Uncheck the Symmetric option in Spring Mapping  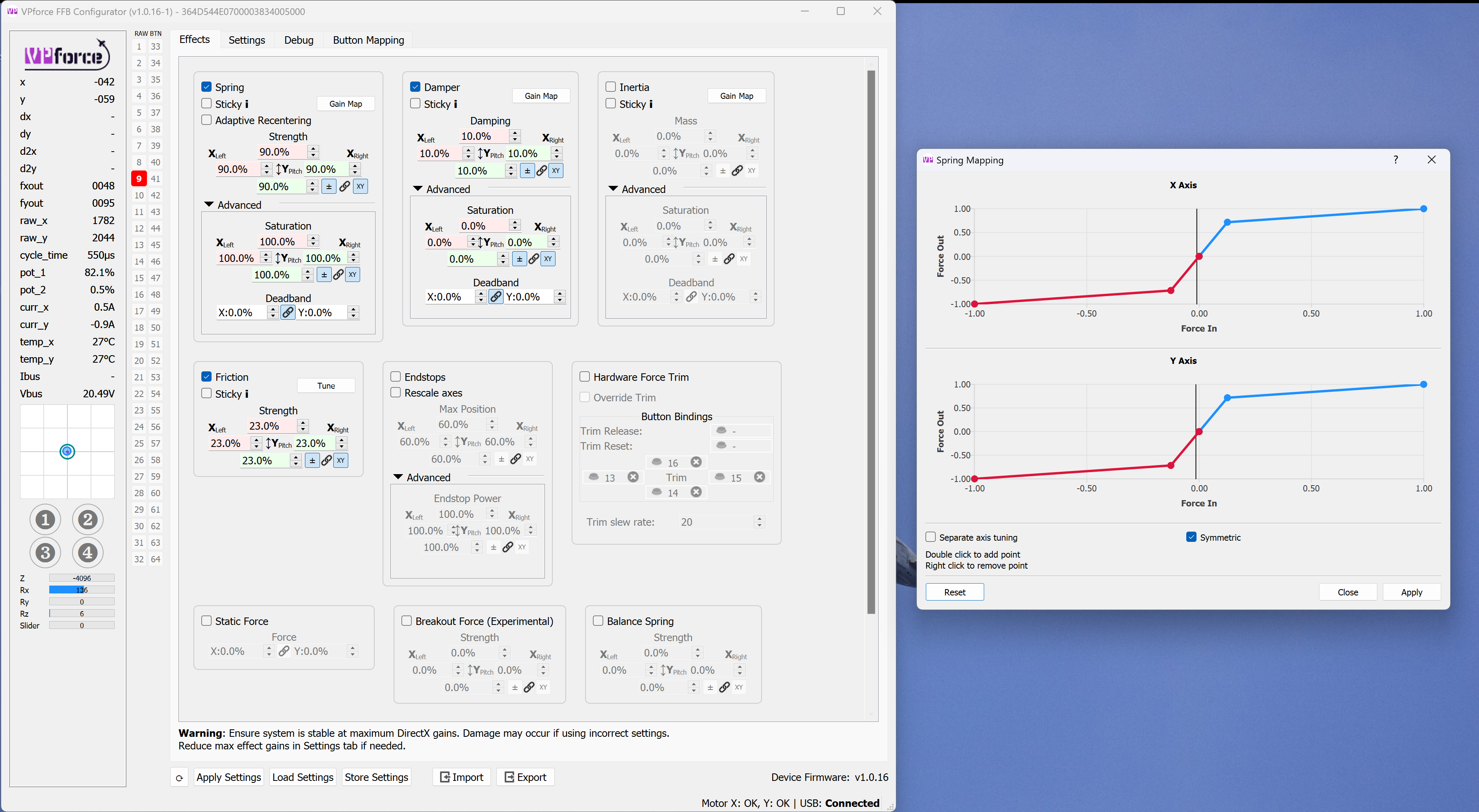pyautogui.click(x=1191, y=537)
